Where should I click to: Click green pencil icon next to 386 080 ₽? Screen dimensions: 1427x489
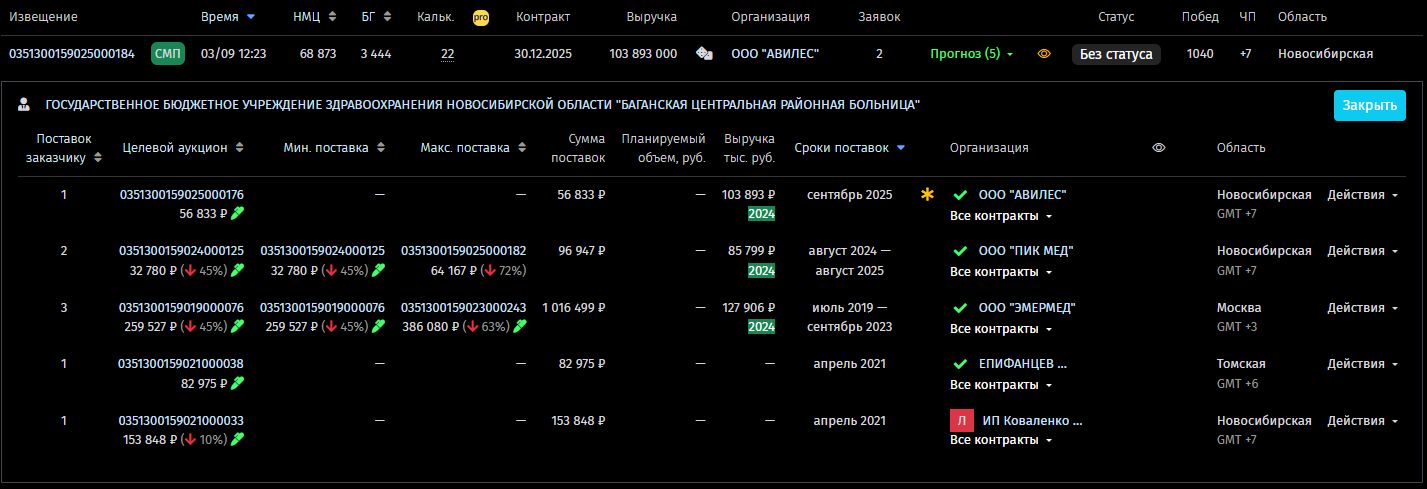click(520, 326)
